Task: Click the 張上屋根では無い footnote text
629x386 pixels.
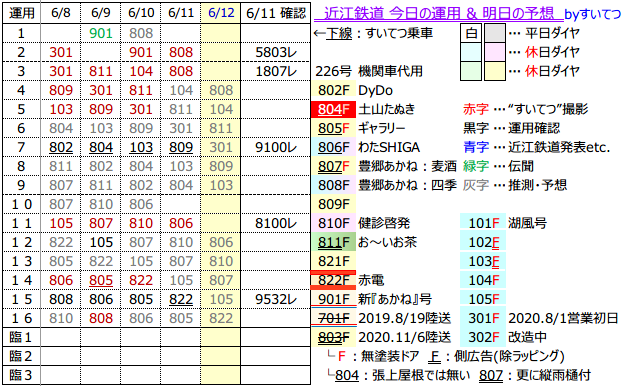Action: click(421, 376)
